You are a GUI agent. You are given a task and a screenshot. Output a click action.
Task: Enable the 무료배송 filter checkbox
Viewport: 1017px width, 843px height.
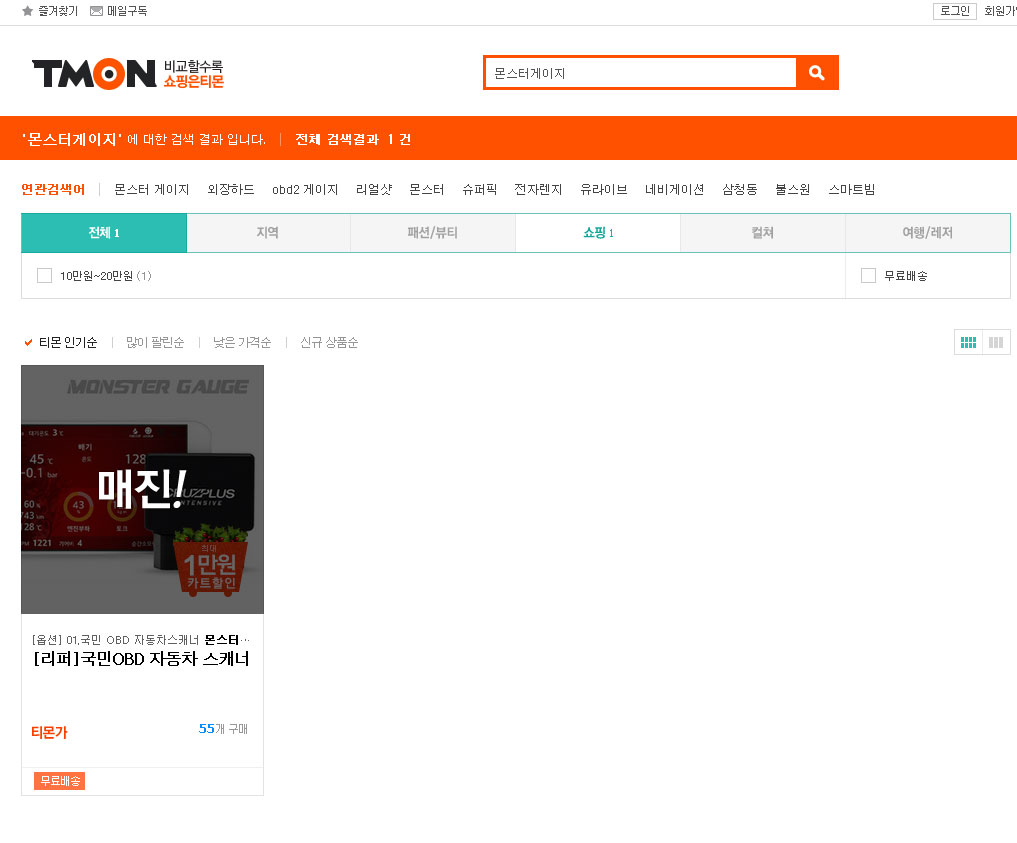[x=868, y=276]
